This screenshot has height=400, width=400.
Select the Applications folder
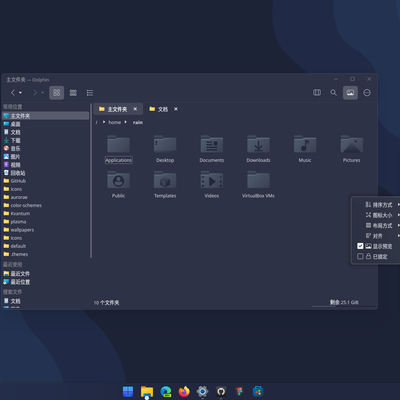point(118,149)
